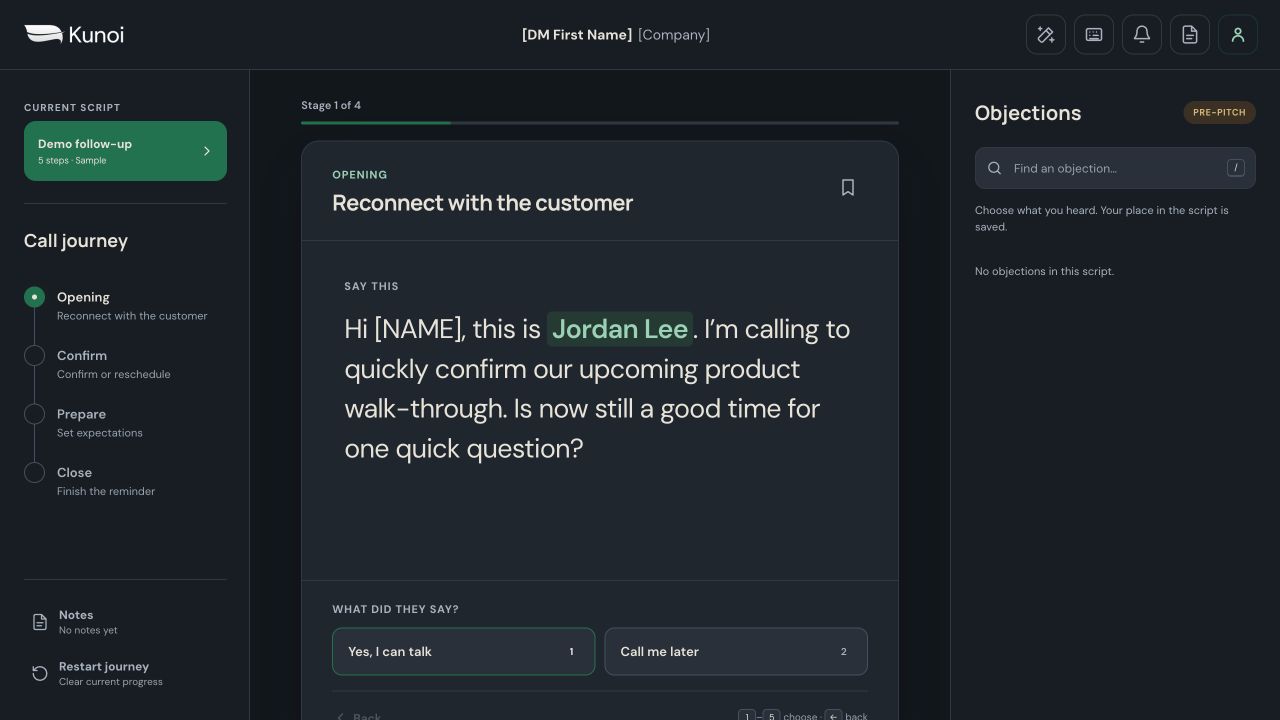Click the highlighted name Jordan Lee
Image resolution: width=1280 pixels, height=720 pixels.
click(620, 329)
